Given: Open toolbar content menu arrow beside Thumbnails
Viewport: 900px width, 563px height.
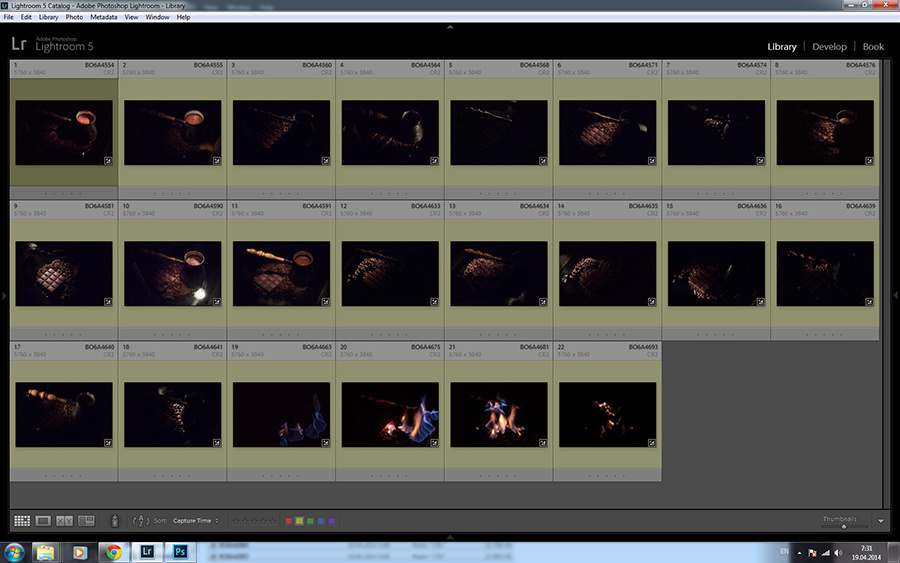Looking at the screenshot, I should coord(881,521).
